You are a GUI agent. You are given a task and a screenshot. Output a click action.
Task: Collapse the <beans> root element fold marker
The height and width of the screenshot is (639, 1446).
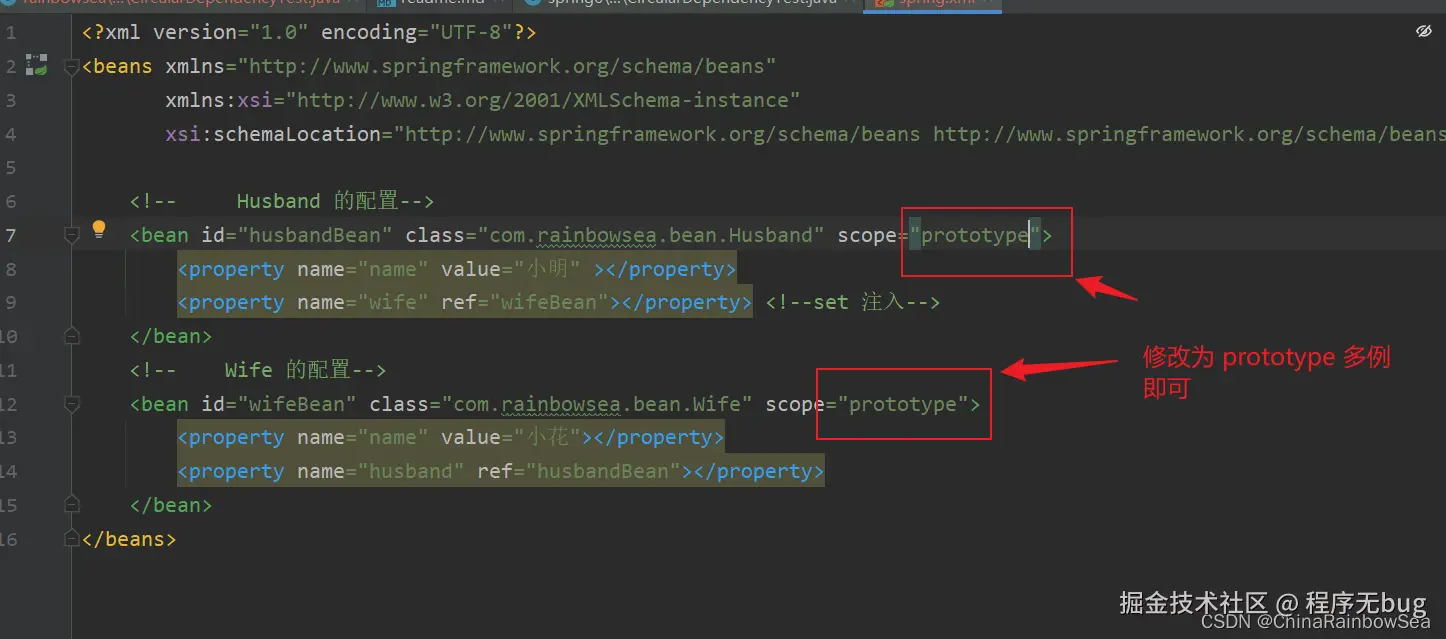click(71, 67)
